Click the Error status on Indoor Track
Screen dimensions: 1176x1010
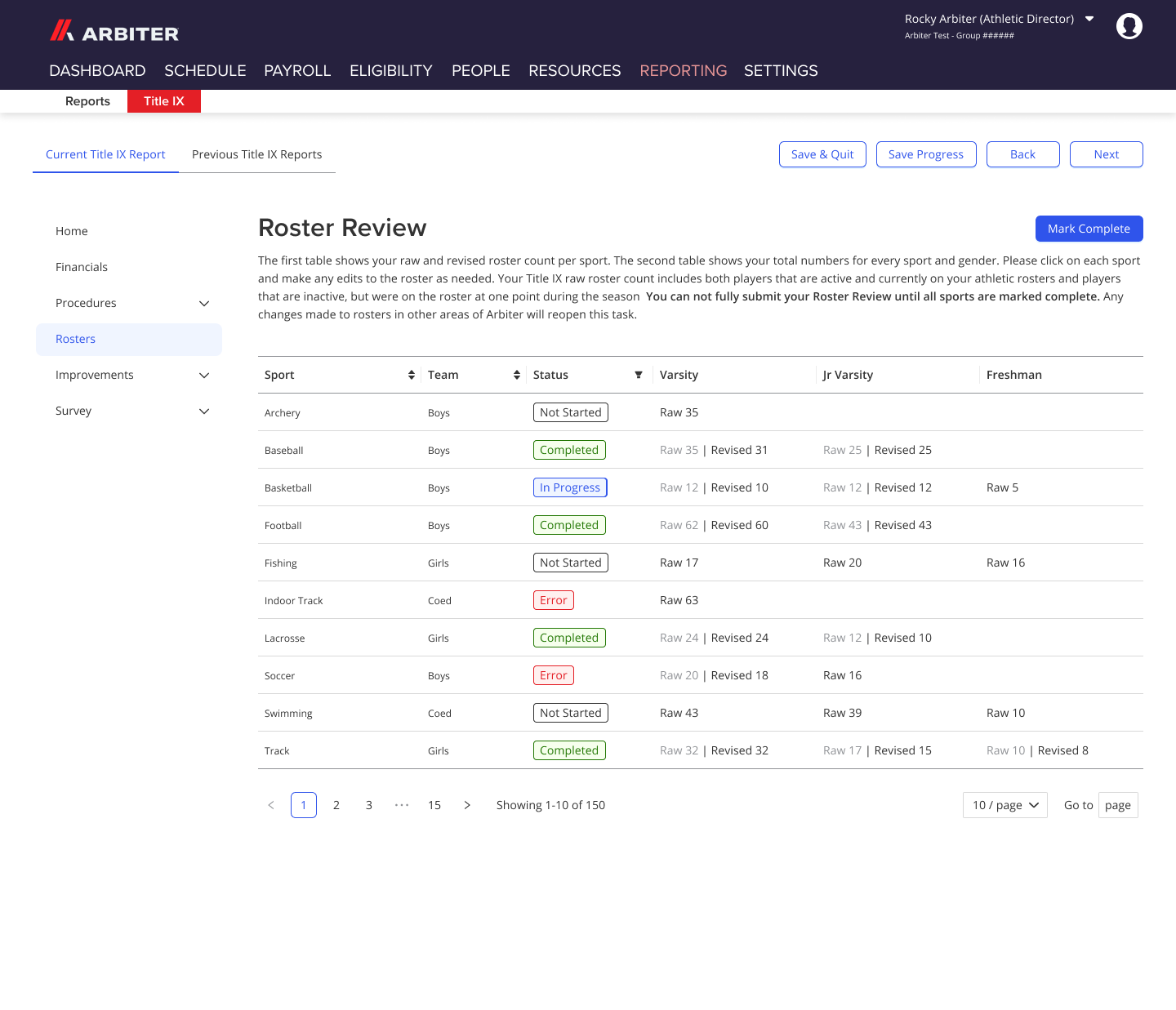(554, 600)
